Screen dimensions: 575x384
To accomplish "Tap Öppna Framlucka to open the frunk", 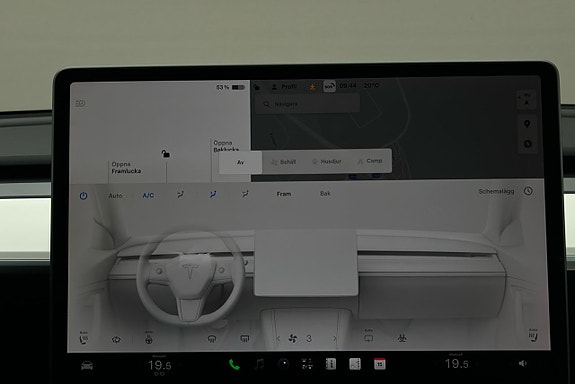I will (126, 168).
